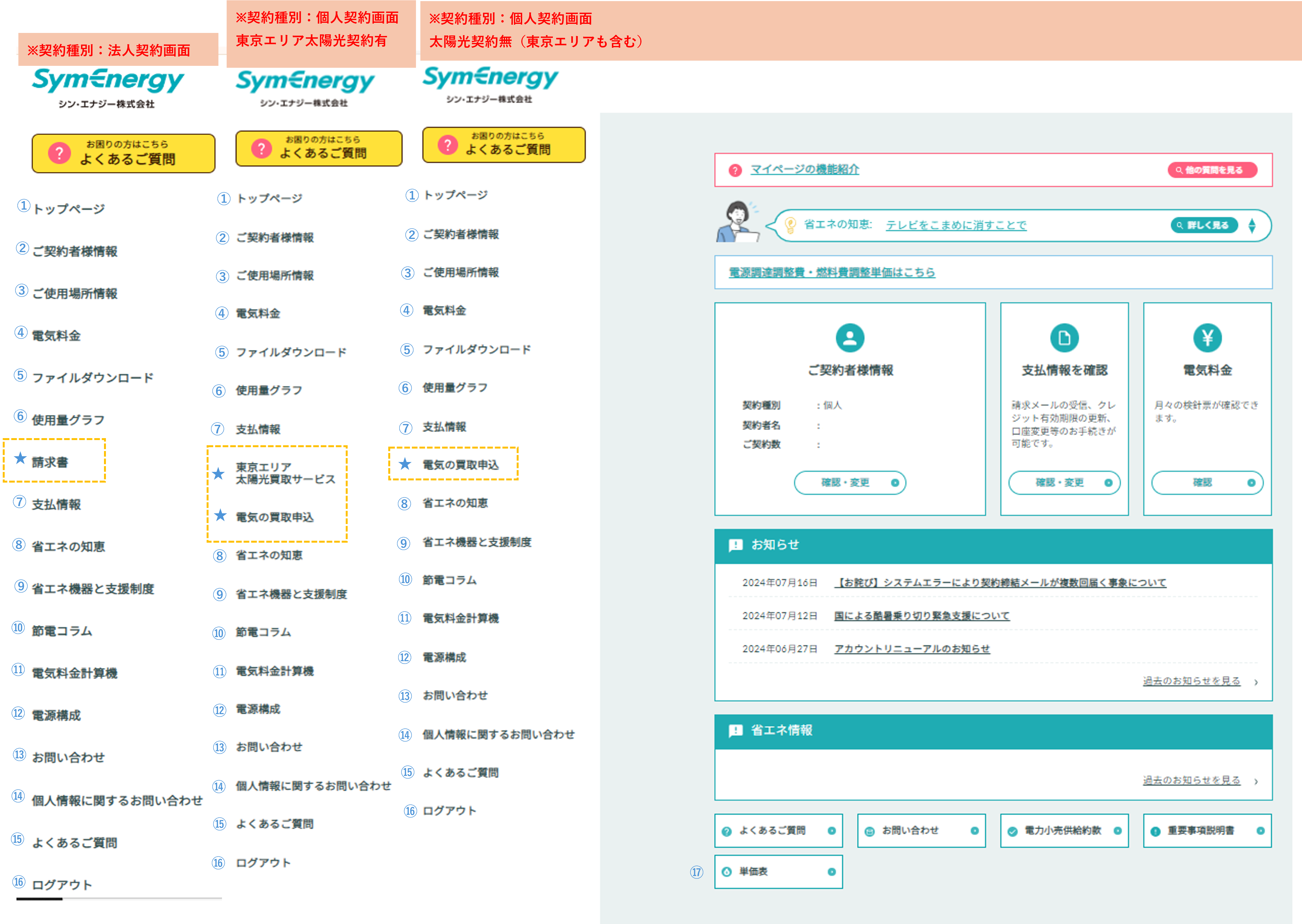Click the document icon above 支払情報を確認
Viewport: 1302px width, 924px height.
pos(1064,338)
